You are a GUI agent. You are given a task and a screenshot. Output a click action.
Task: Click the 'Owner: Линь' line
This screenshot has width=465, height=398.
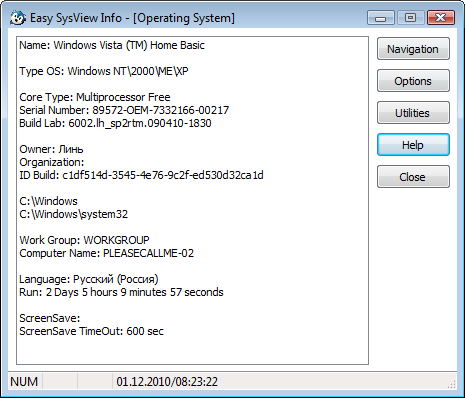(51, 149)
